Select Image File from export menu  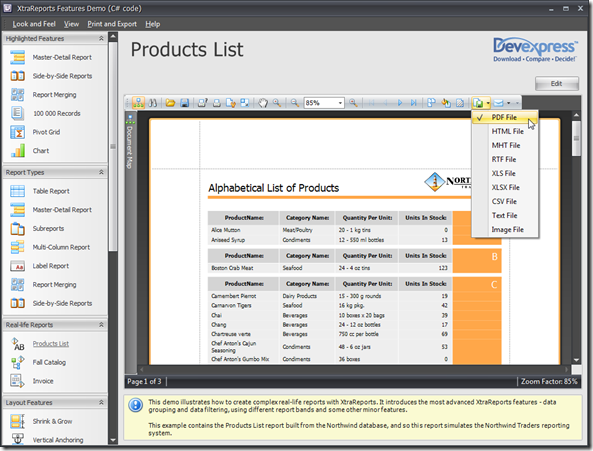click(x=505, y=229)
